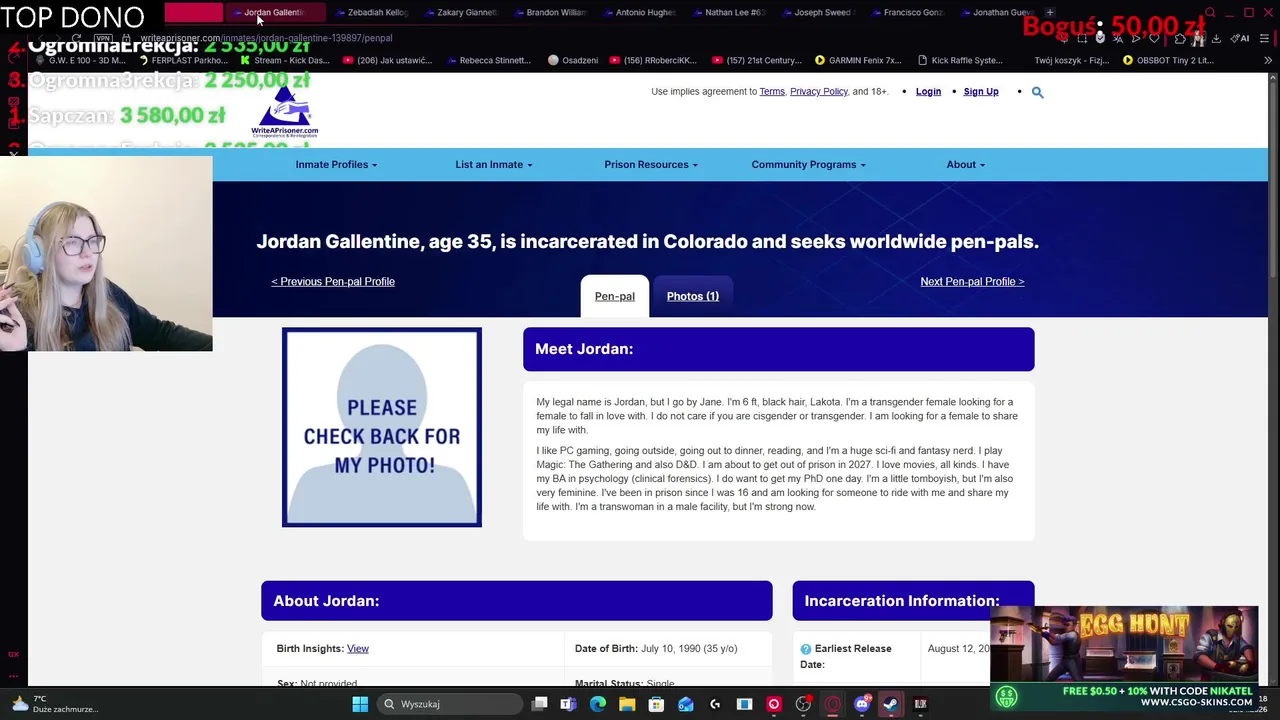
Task: Open OBS Studio from the taskbar
Action: 803,704
